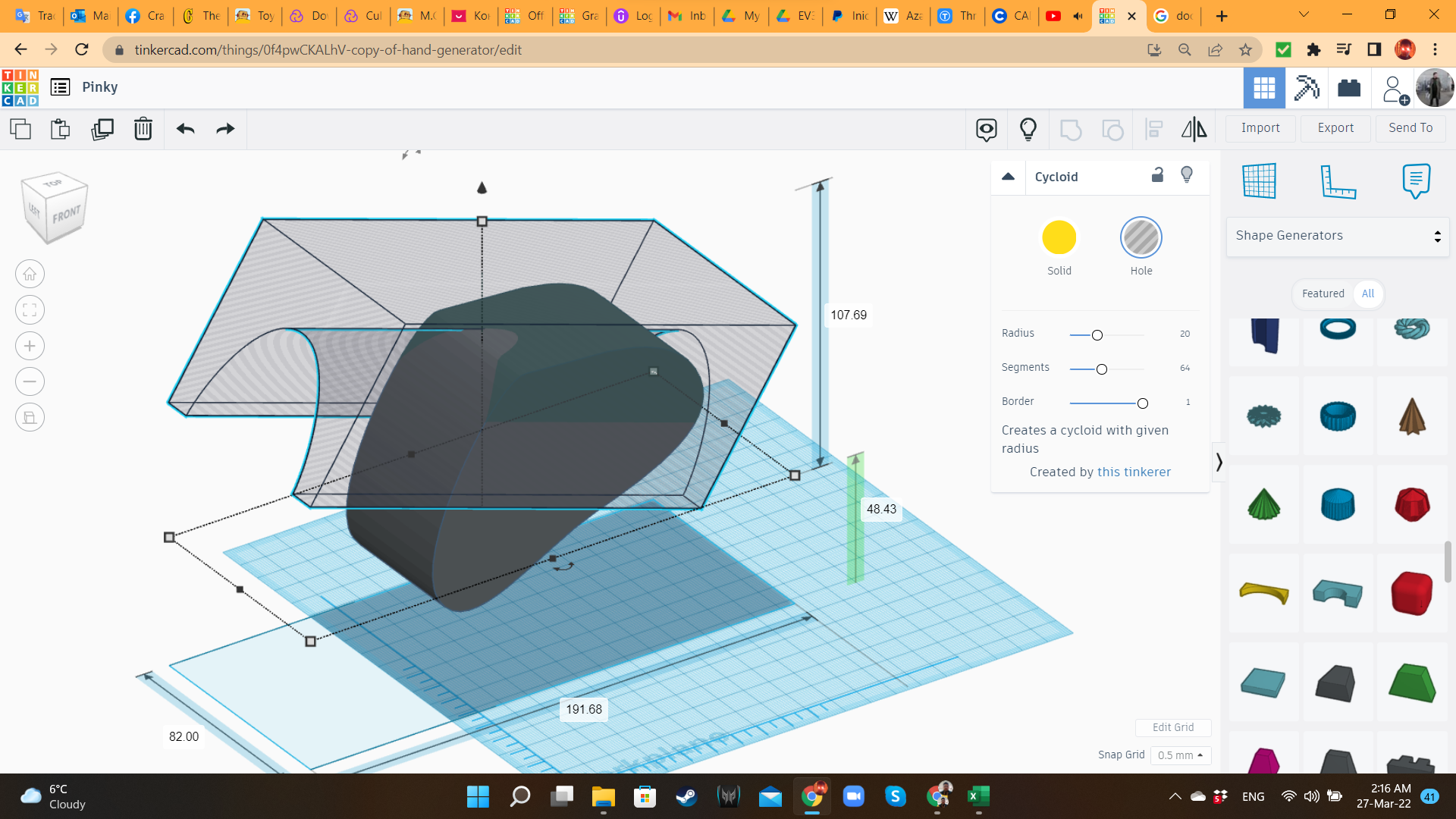
Task: Click the Edit Grid button
Action: (x=1173, y=727)
